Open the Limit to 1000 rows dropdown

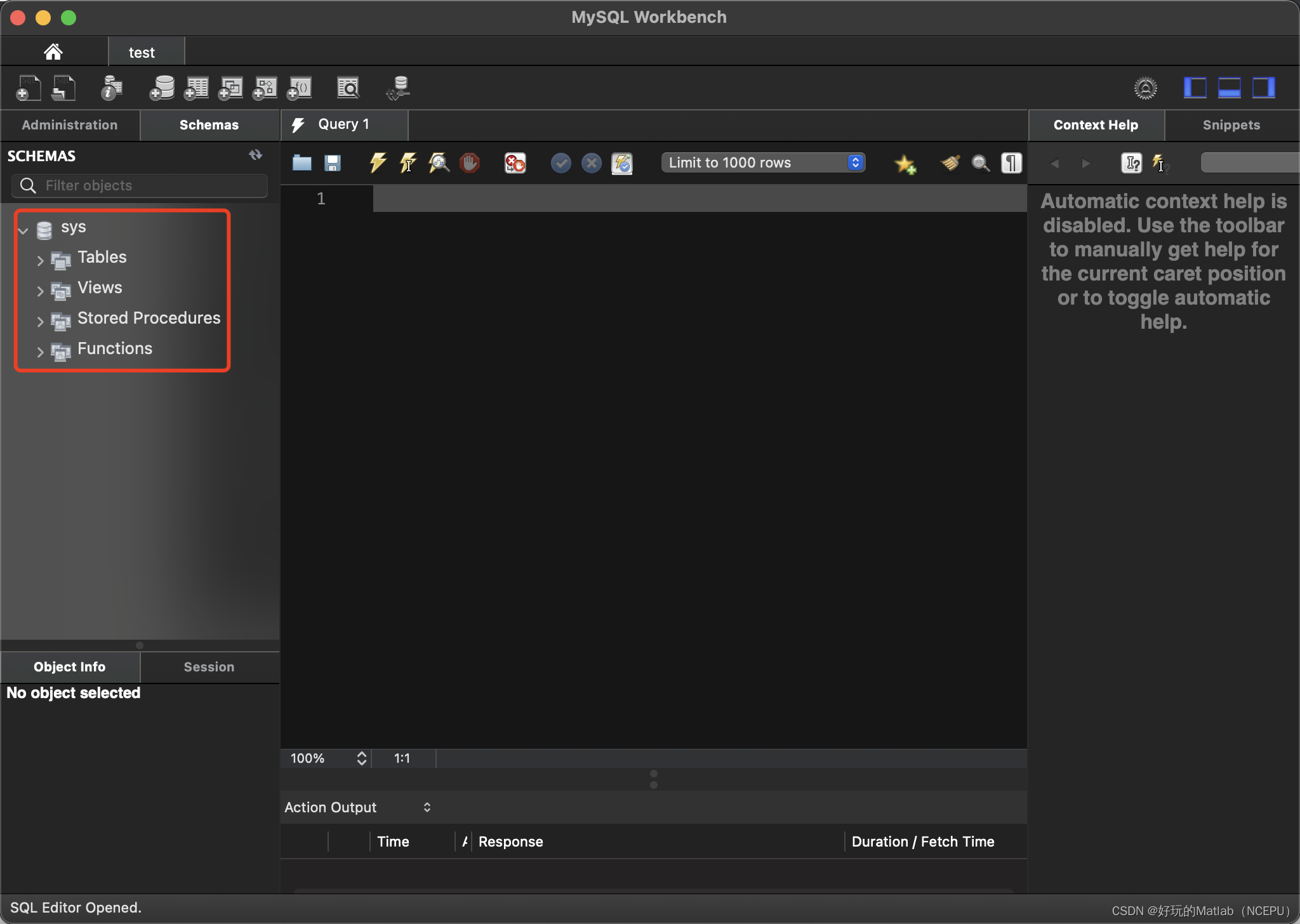(x=764, y=162)
